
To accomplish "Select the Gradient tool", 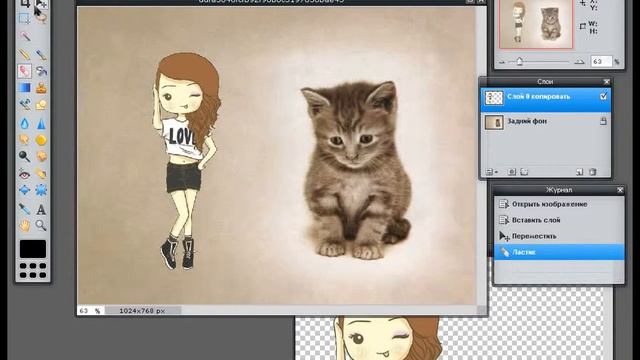I will pos(25,88).
